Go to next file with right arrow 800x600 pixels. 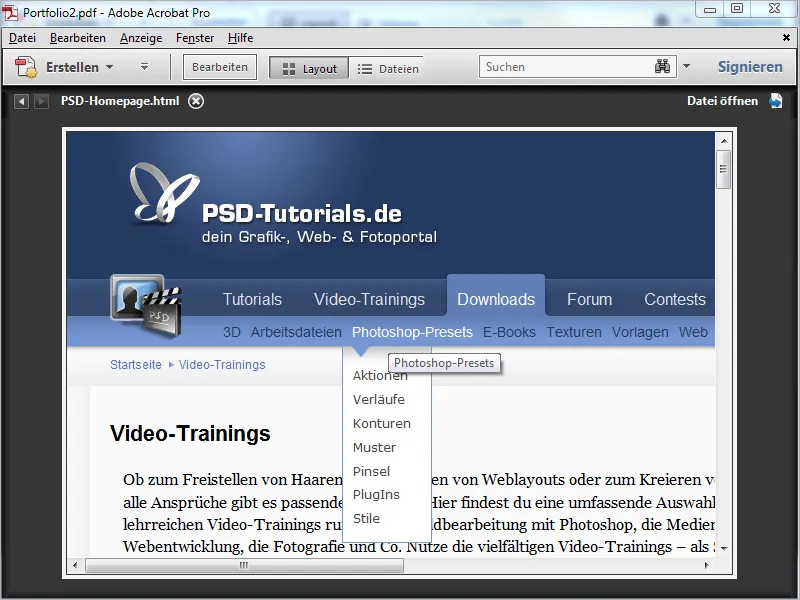click(41, 102)
